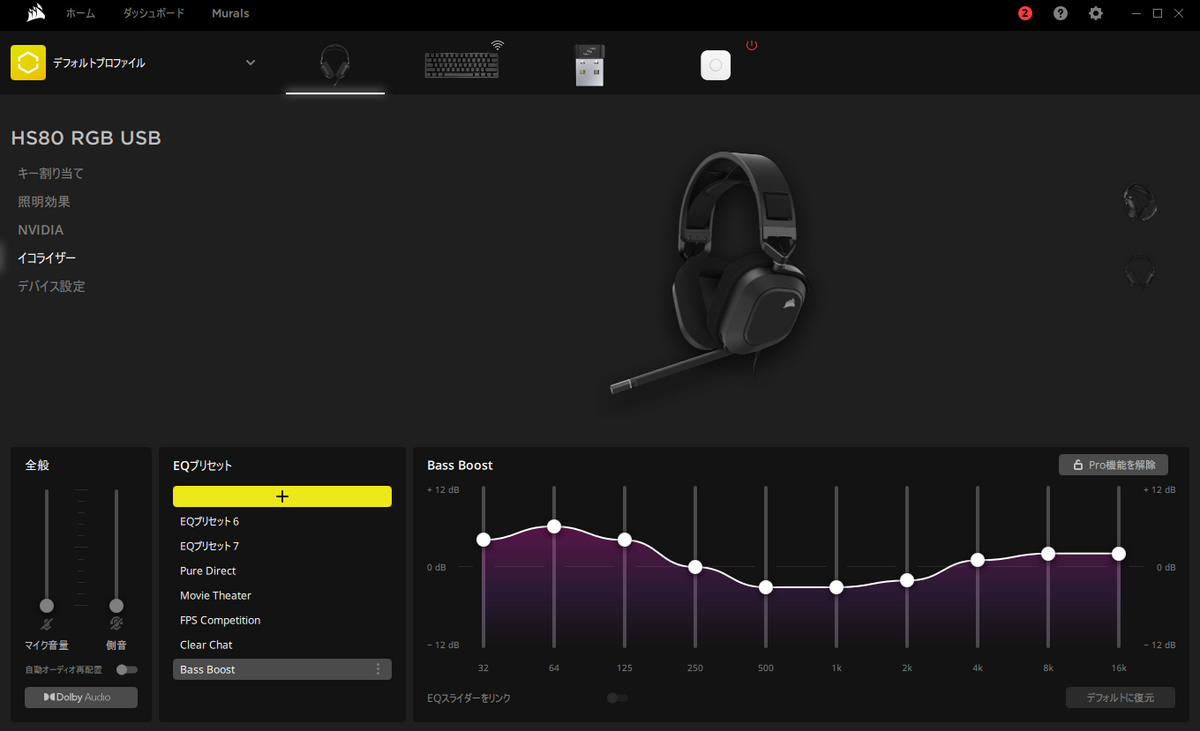The image size is (1200, 731).
Task: Select Movie Theater preset
Action: (282, 595)
